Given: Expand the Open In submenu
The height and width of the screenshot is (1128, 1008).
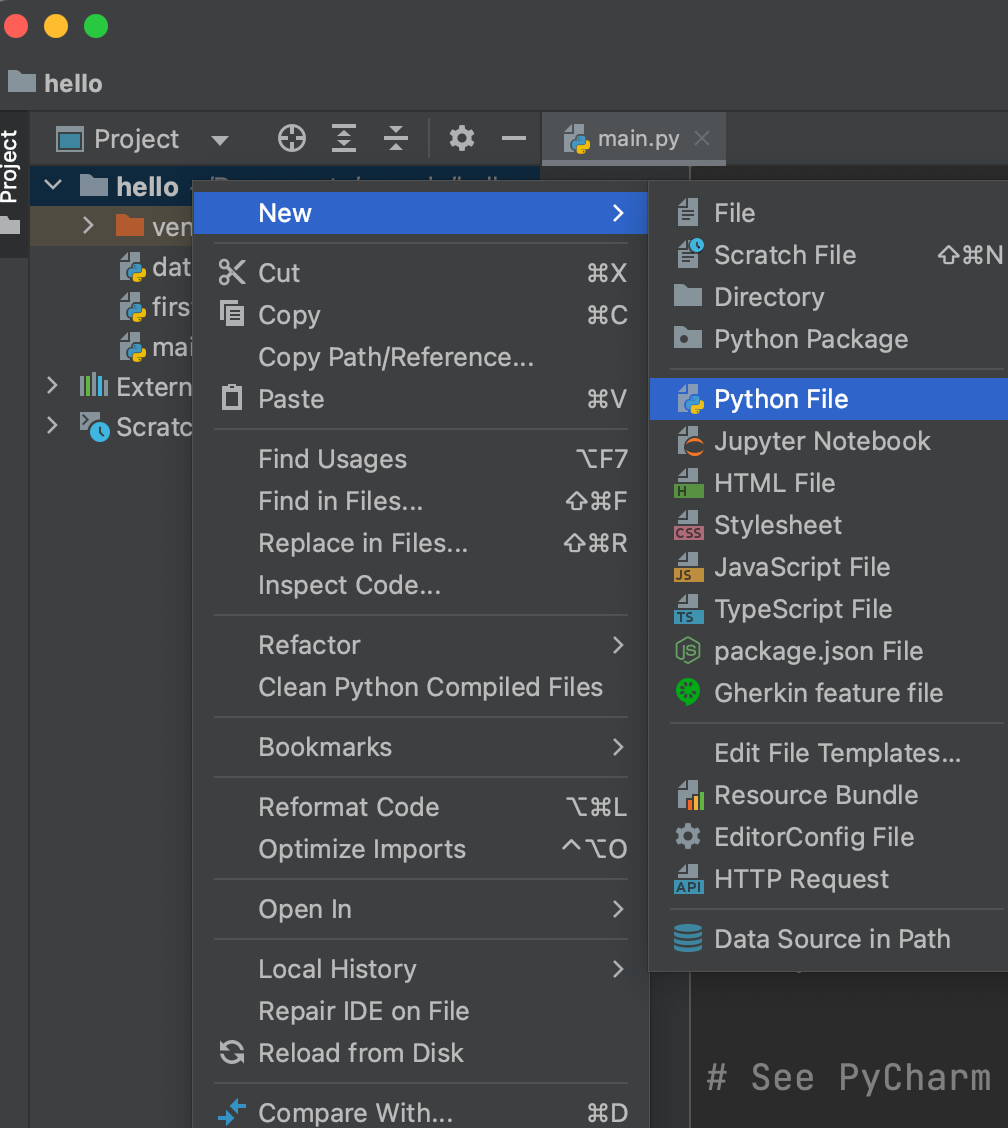Looking at the screenshot, I should pos(421,909).
